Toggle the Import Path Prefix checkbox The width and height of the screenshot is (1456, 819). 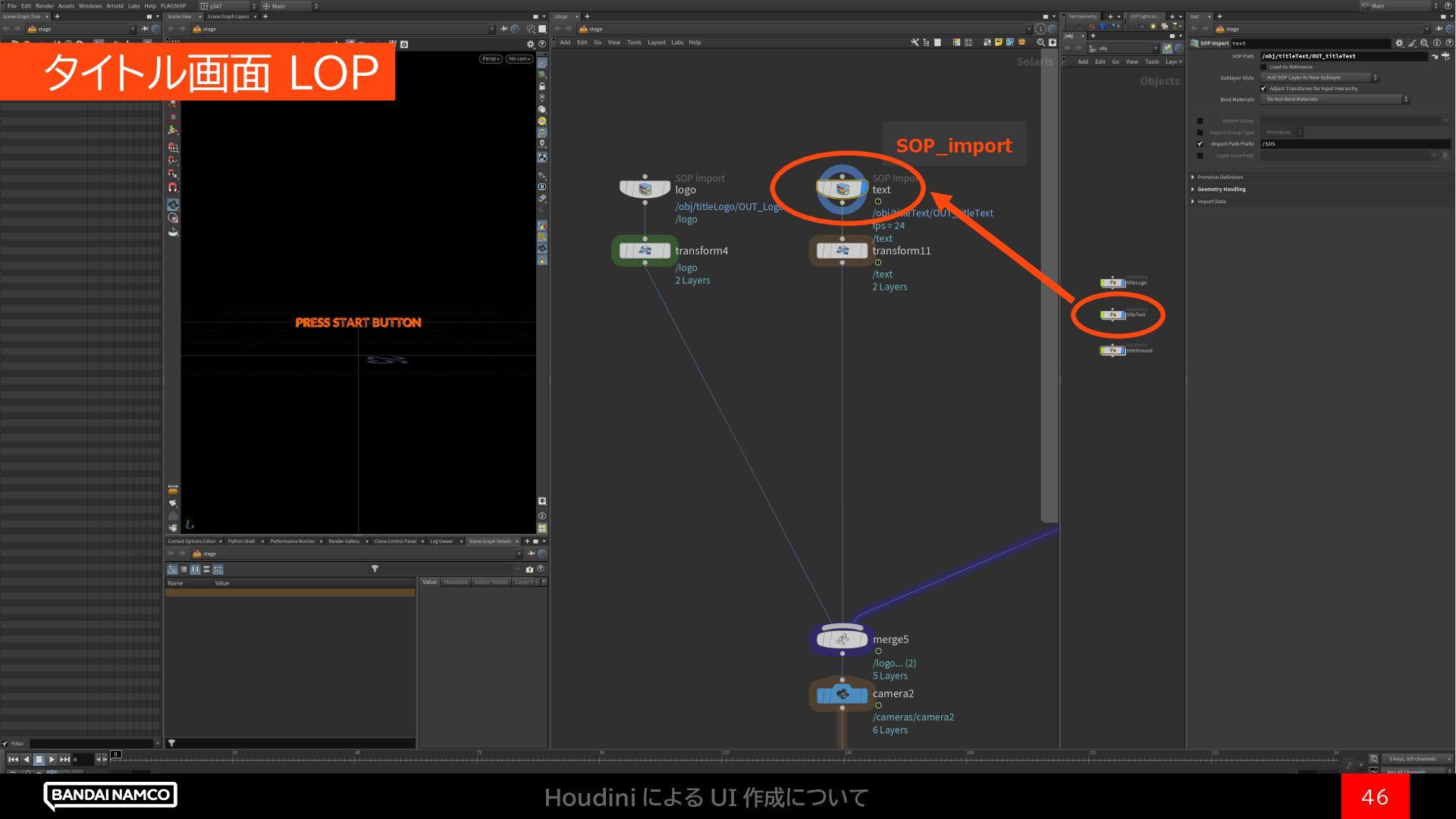[1200, 144]
